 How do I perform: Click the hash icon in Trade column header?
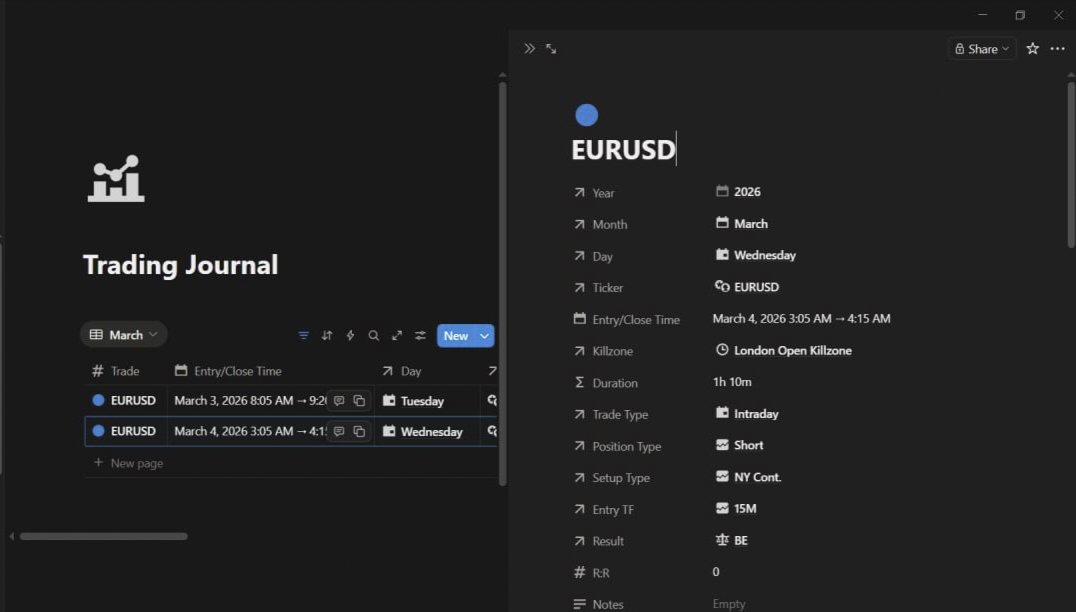[97, 371]
